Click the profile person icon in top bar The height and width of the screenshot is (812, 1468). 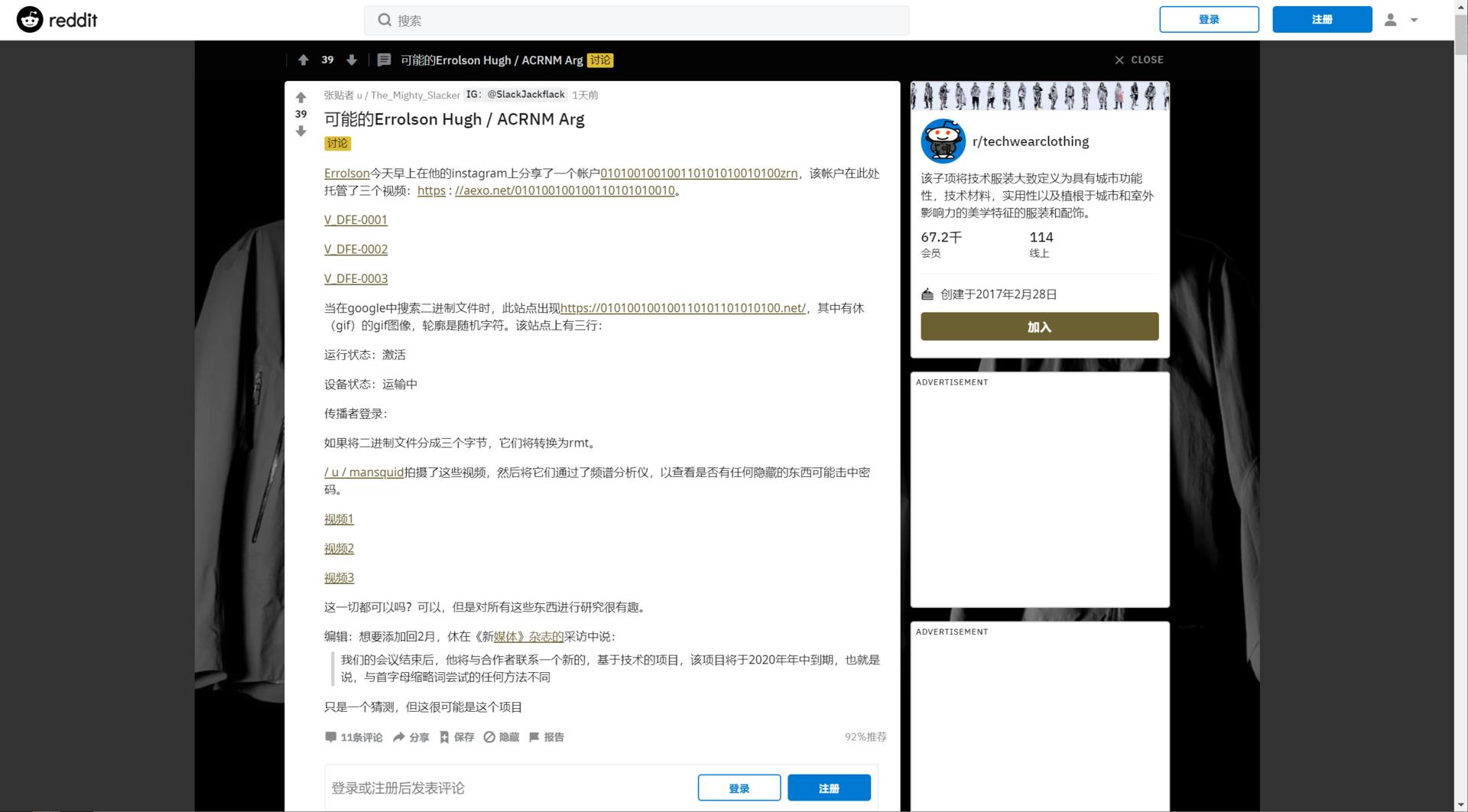tap(1392, 19)
